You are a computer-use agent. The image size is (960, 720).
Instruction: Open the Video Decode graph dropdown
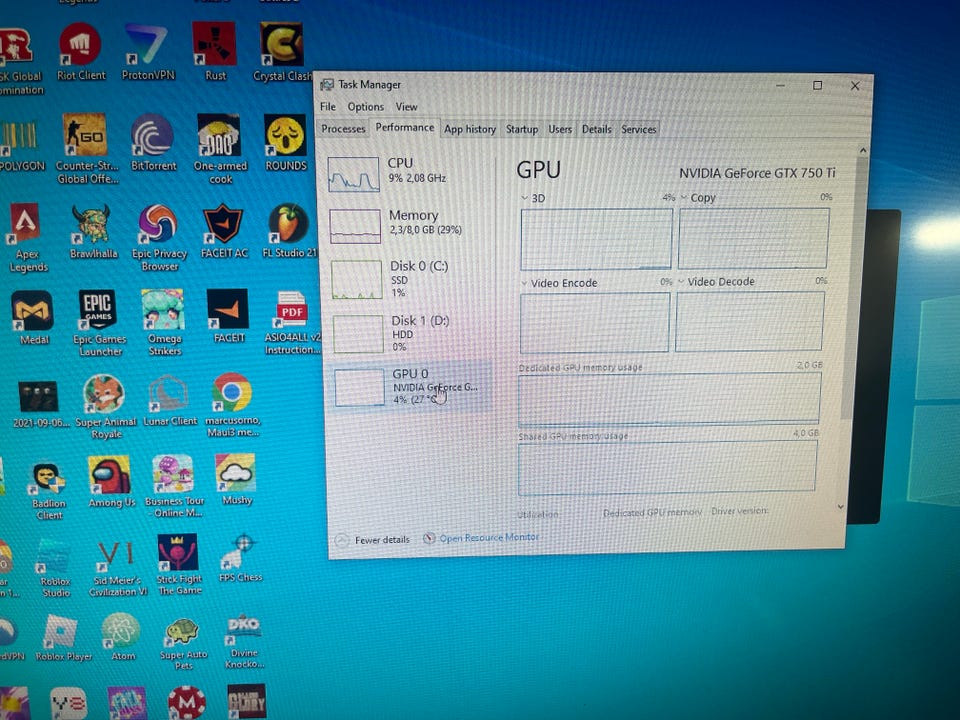click(681, 282)
